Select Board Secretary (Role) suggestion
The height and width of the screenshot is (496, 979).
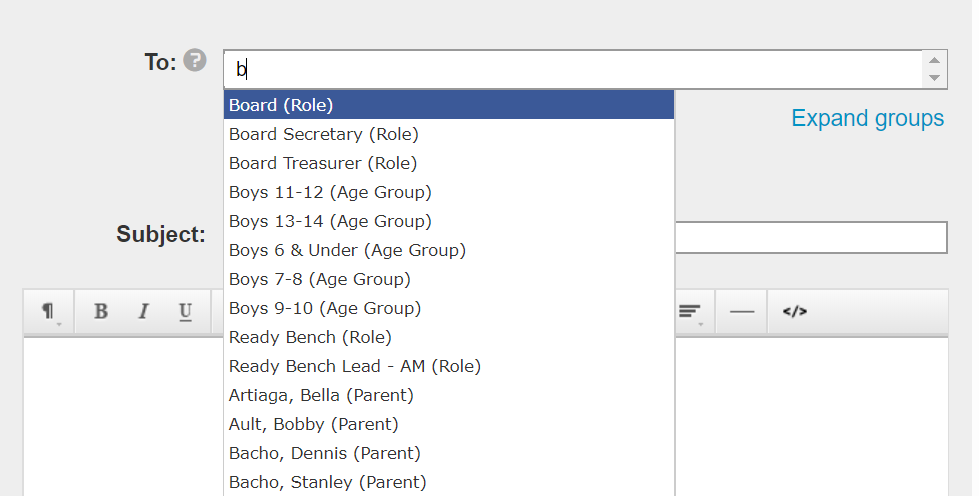coord(449,134)
